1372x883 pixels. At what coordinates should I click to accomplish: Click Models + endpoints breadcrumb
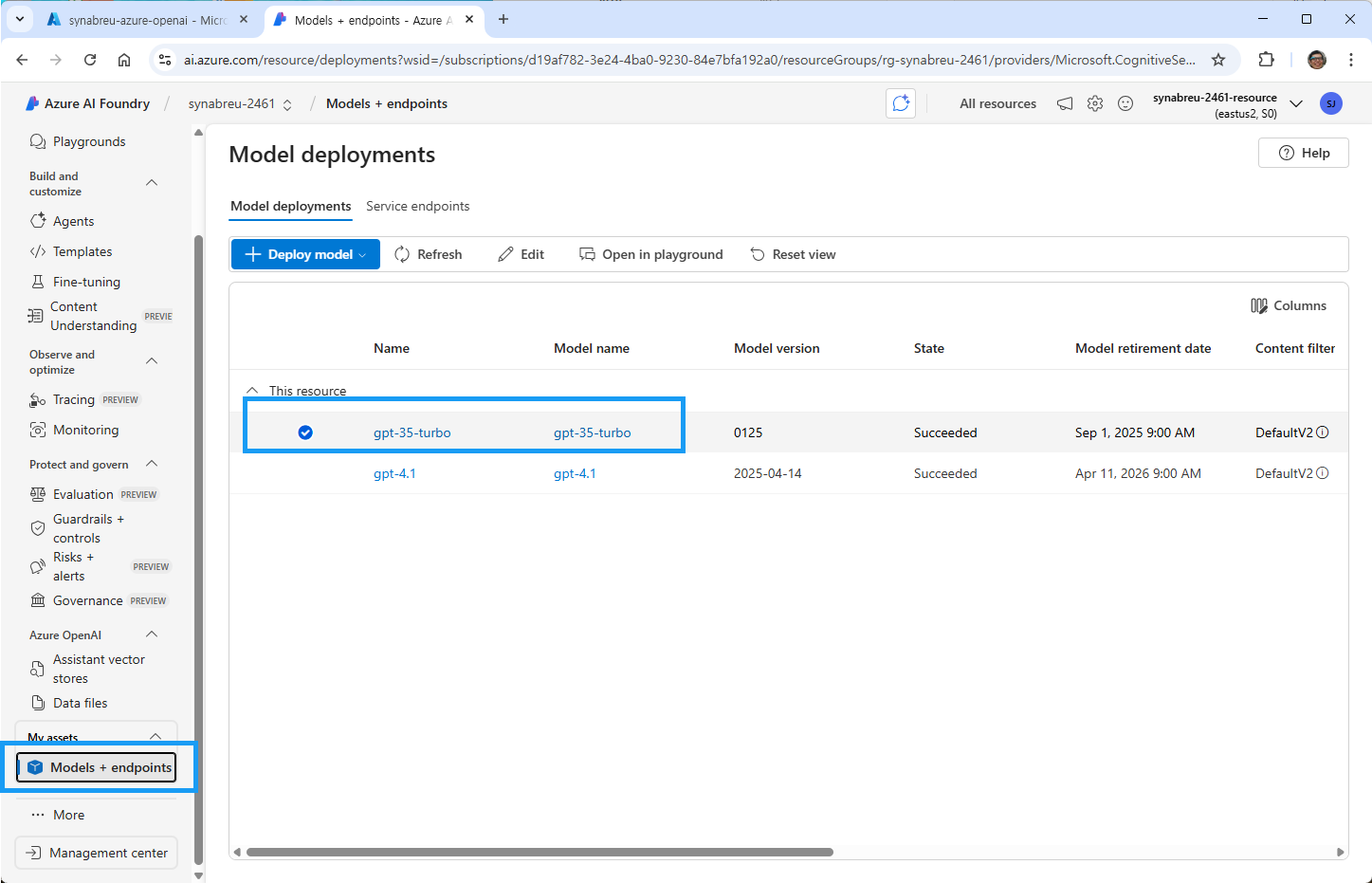(x=387, y=103)
